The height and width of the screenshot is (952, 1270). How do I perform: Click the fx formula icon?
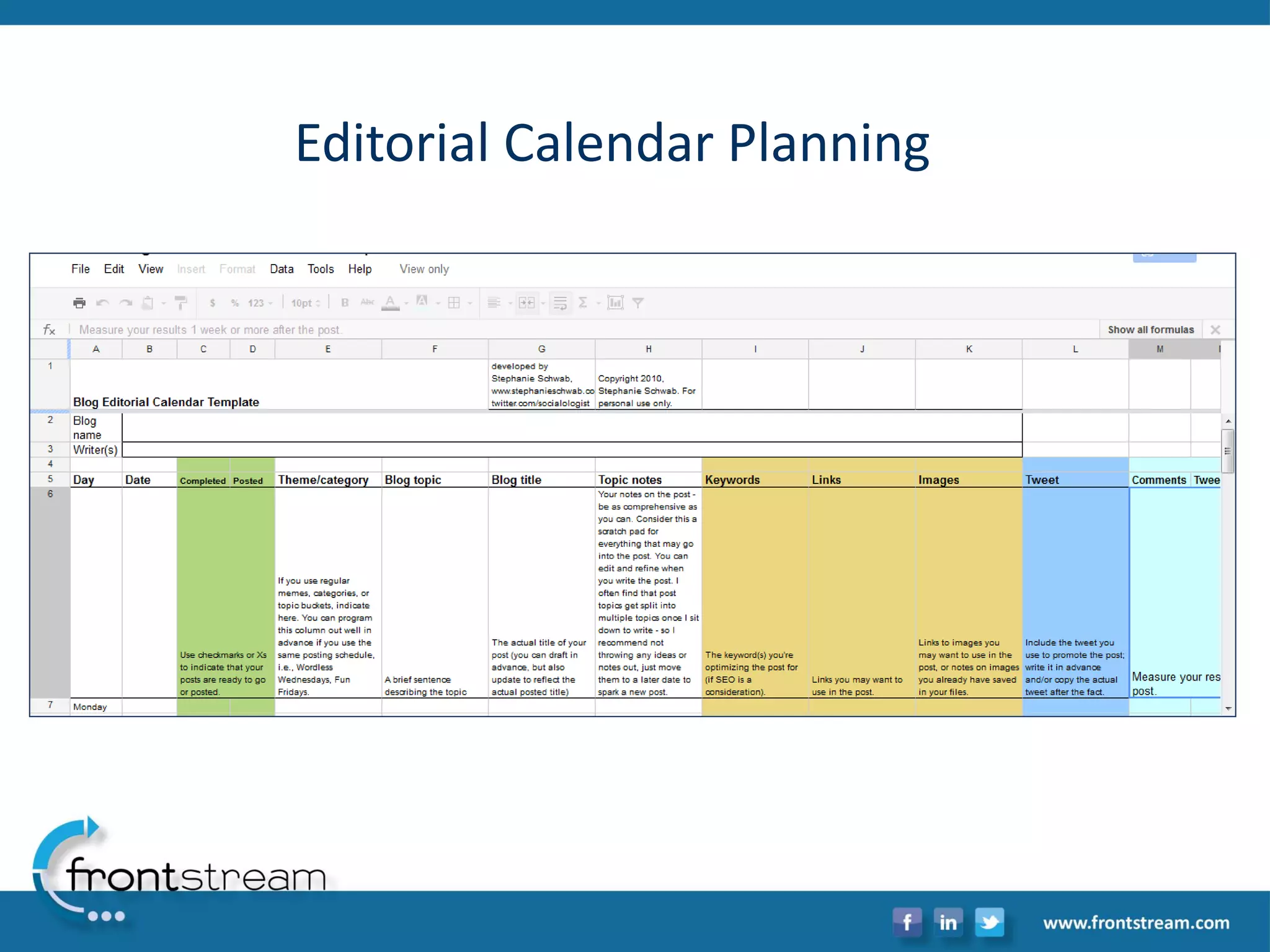(x=49, y=330)
